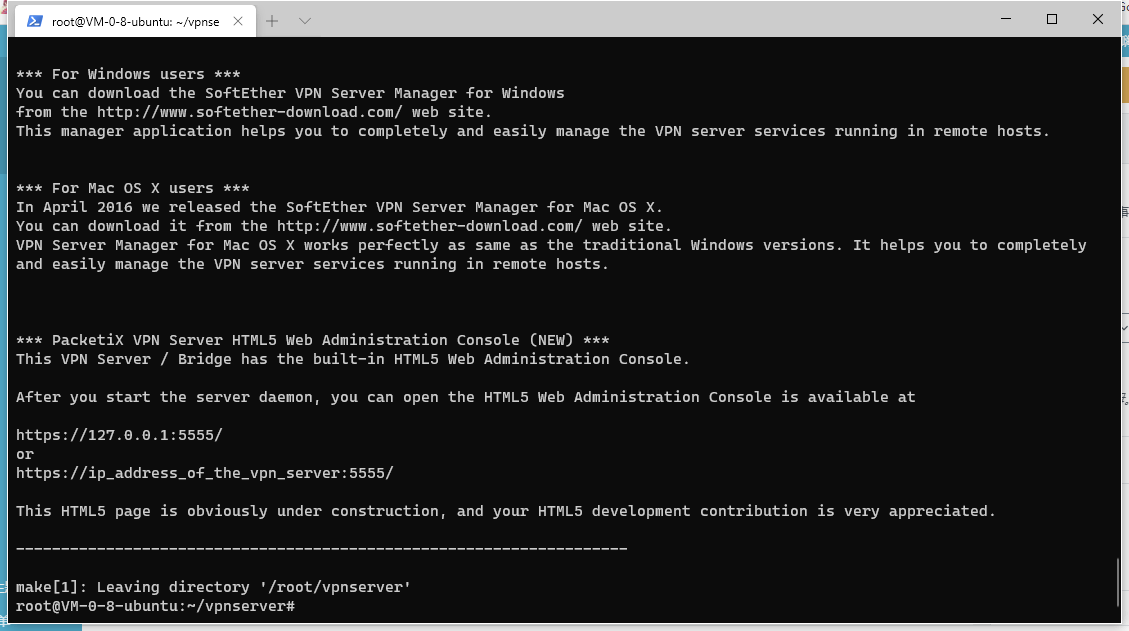This screenshot has width=1129, height=631.
Task: Close the root@VM-0-8-ubuntu tab
Action: point(238,21)
